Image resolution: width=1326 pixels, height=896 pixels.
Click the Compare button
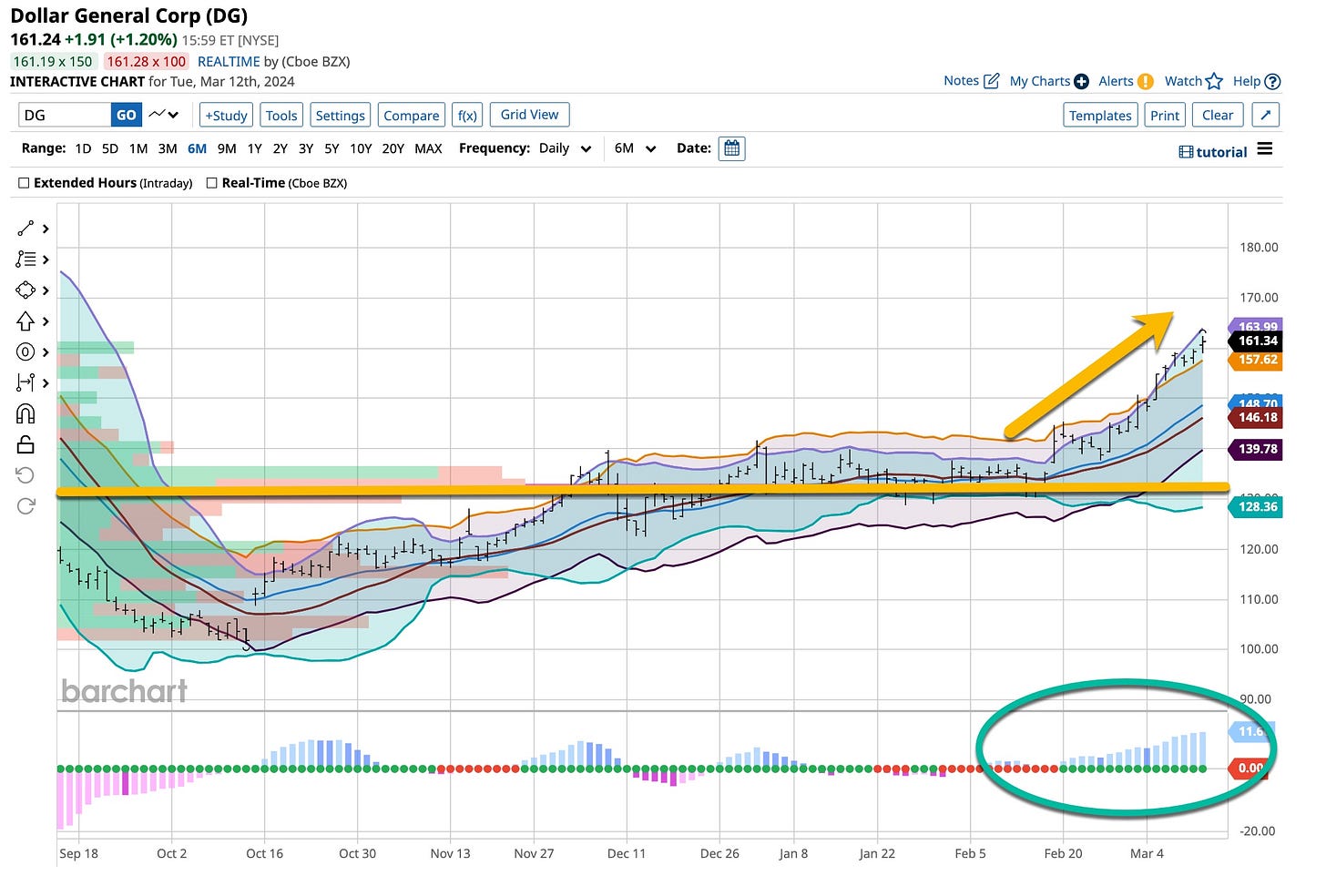[411, 115]
